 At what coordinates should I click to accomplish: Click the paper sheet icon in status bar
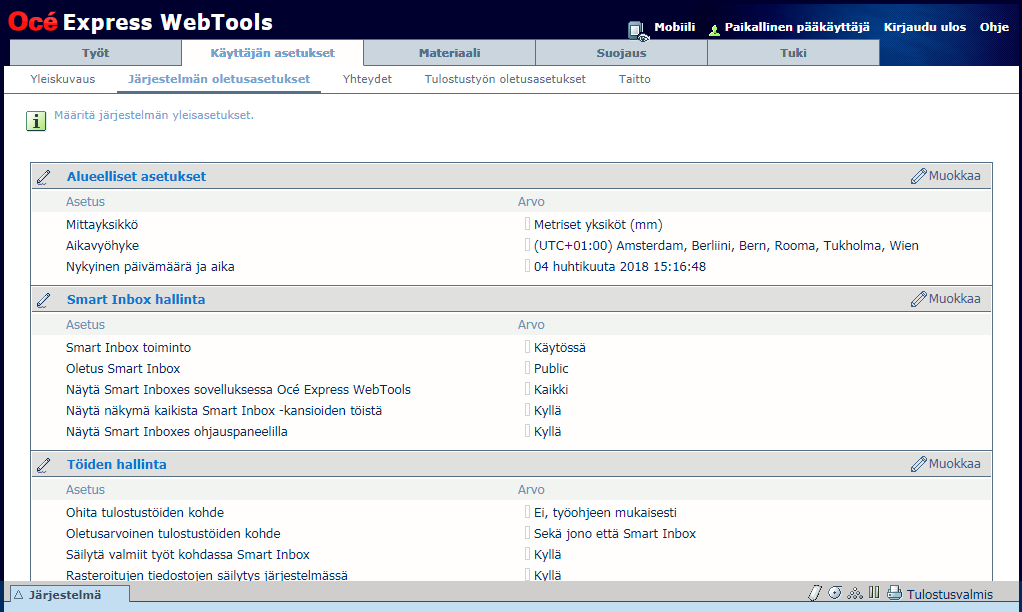point(814,593)
